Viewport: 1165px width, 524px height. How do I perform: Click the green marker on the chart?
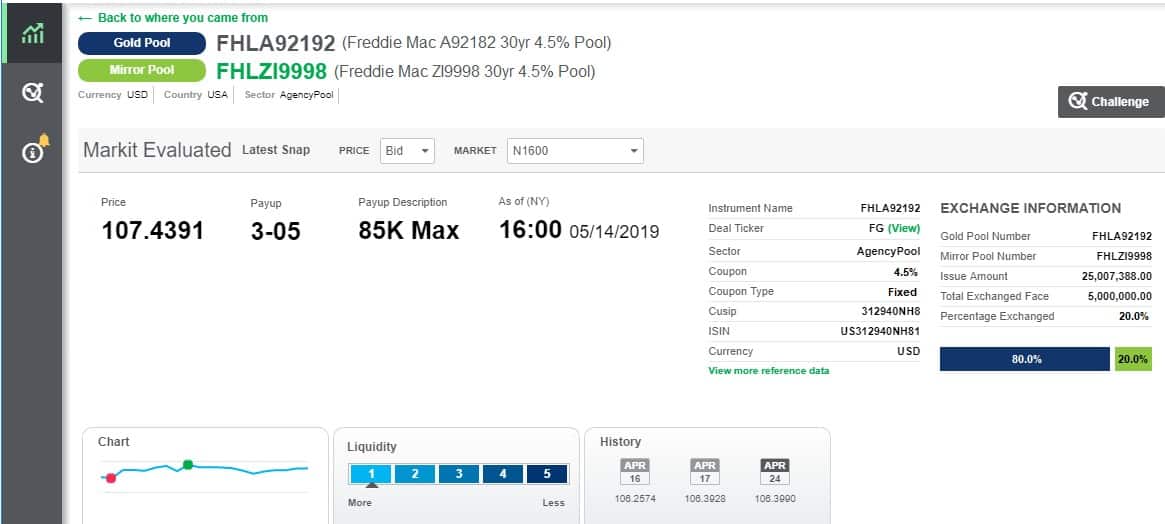click(188, 465)
